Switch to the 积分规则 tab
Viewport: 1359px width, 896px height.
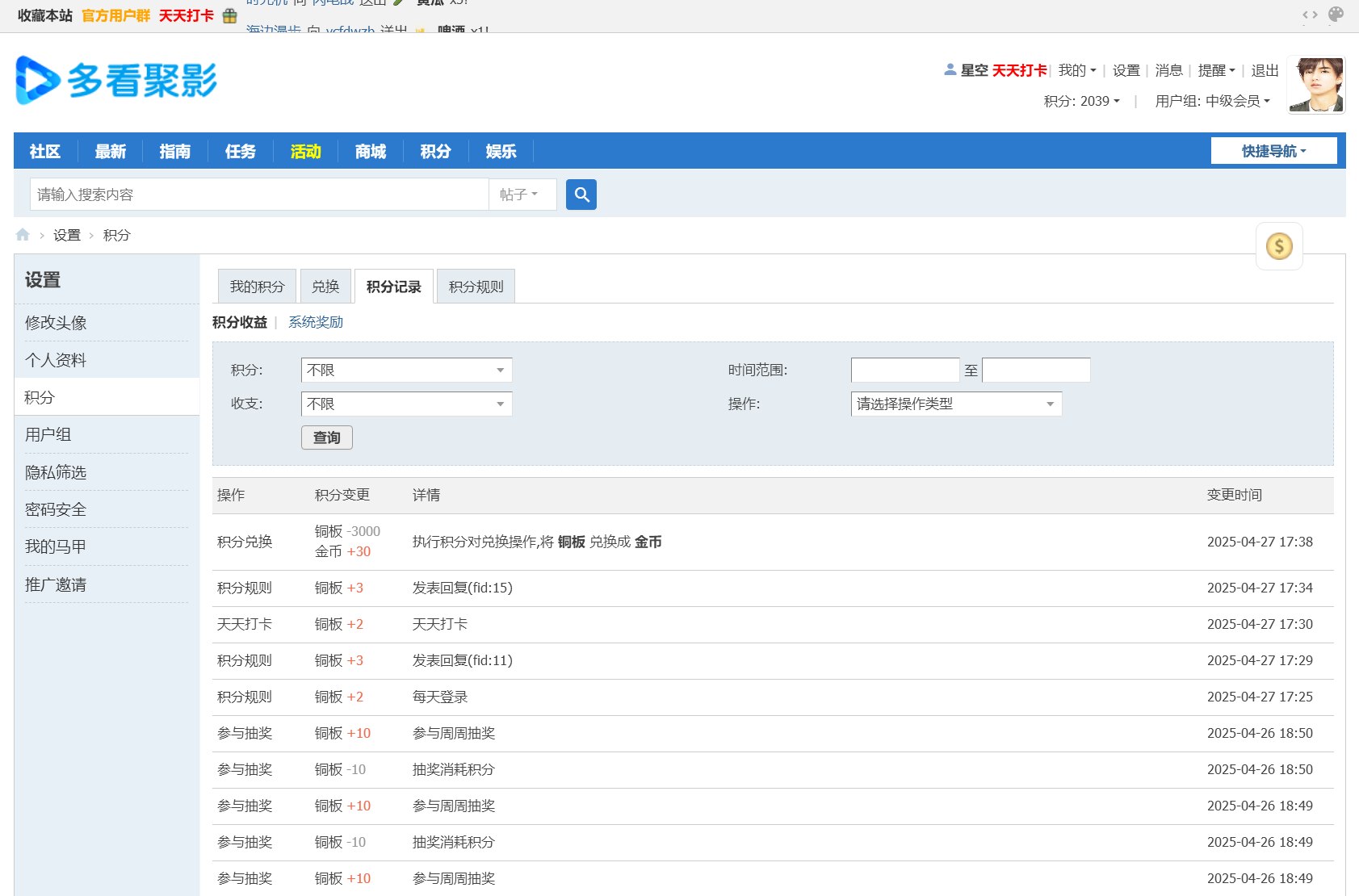476,287
